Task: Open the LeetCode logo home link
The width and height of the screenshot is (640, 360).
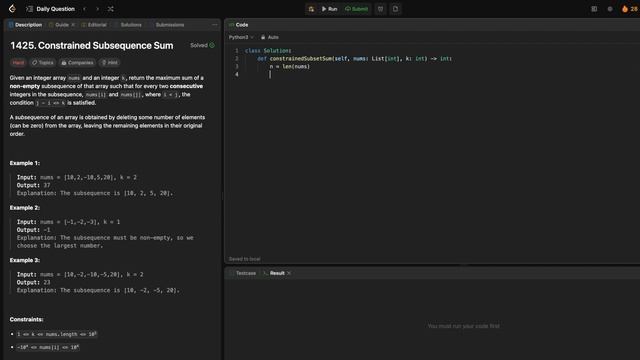Action: coord(12,9)
